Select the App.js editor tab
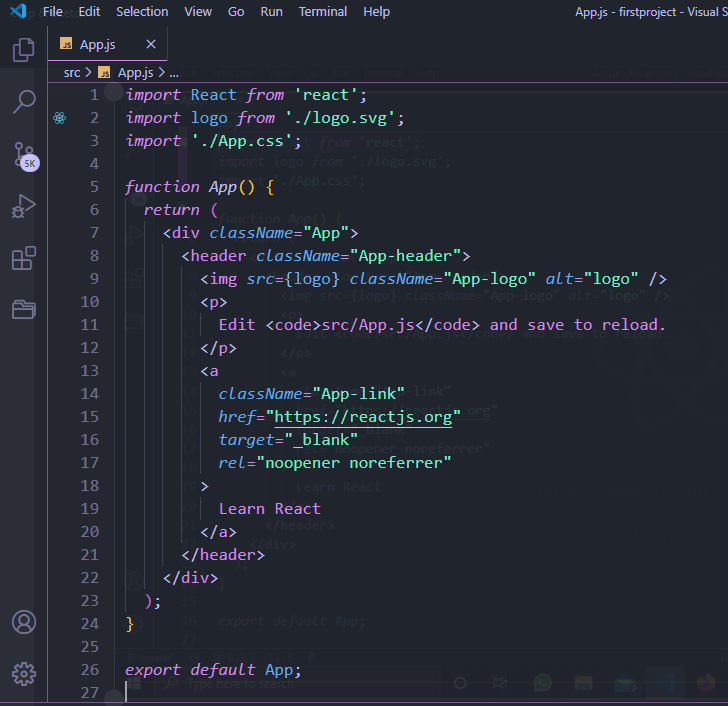This screenshot has width=728, height=706. [x=98, y=45]
